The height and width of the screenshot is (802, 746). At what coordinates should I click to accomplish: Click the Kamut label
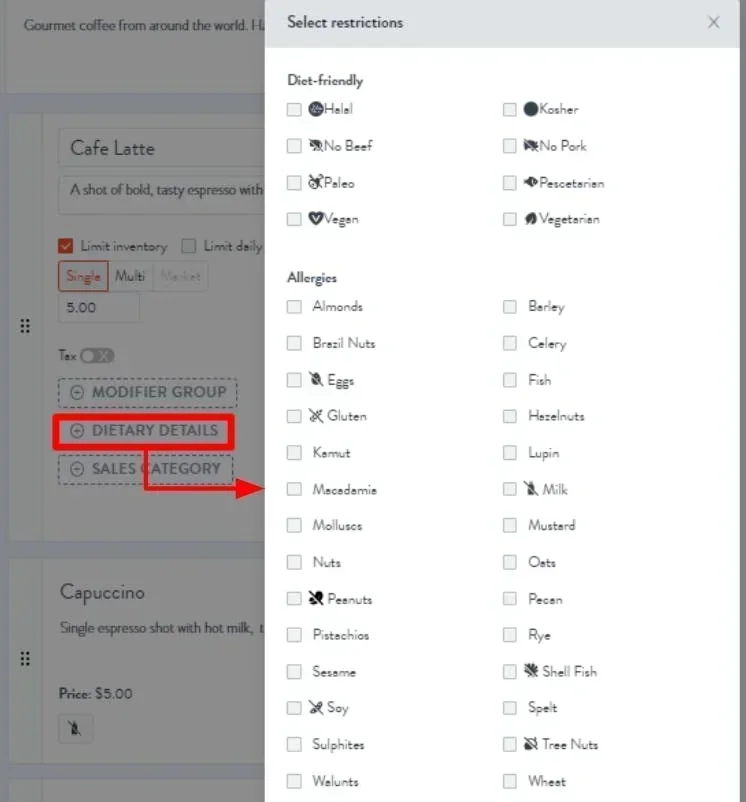331,453
